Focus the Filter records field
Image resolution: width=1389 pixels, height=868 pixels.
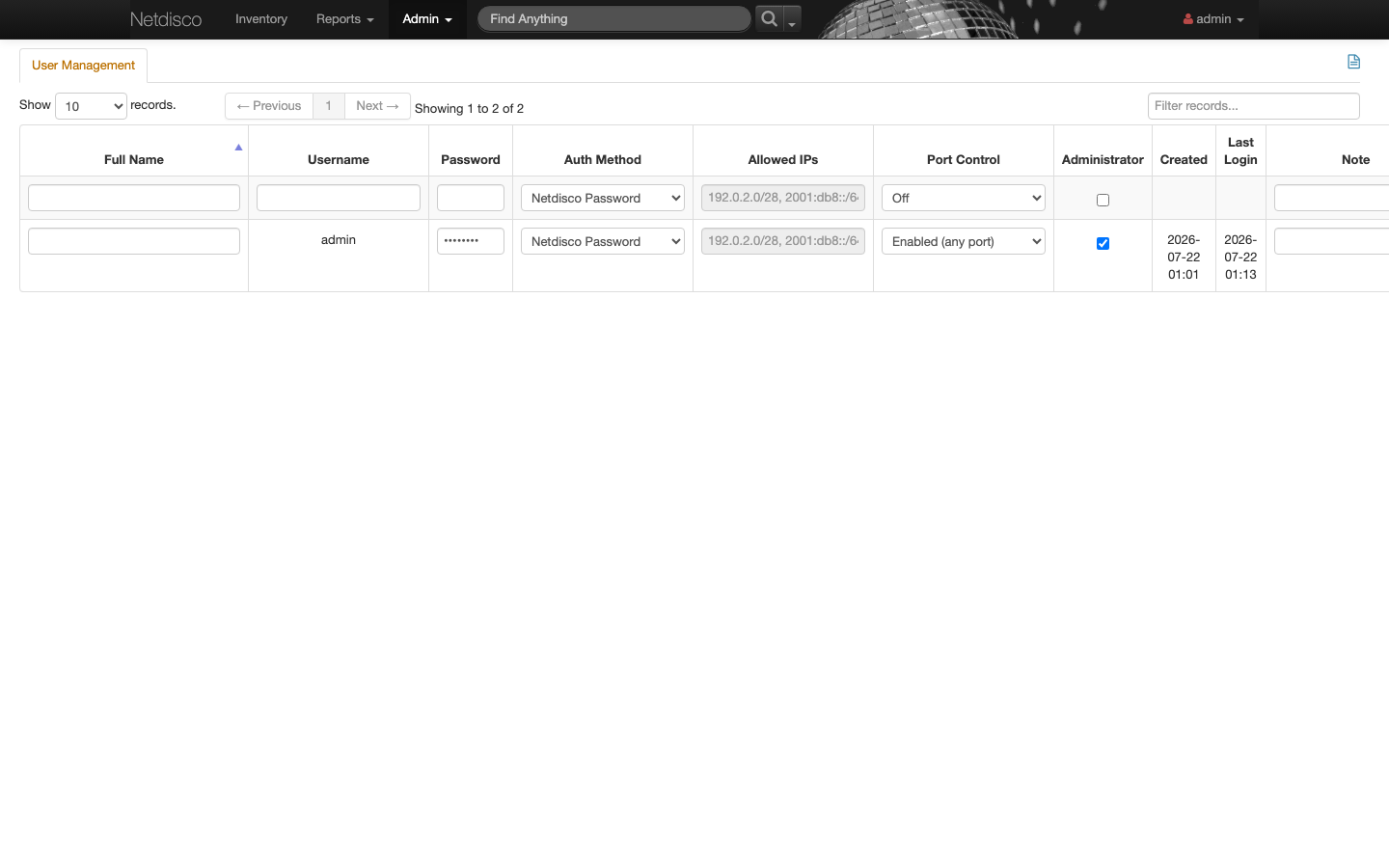1253,106
